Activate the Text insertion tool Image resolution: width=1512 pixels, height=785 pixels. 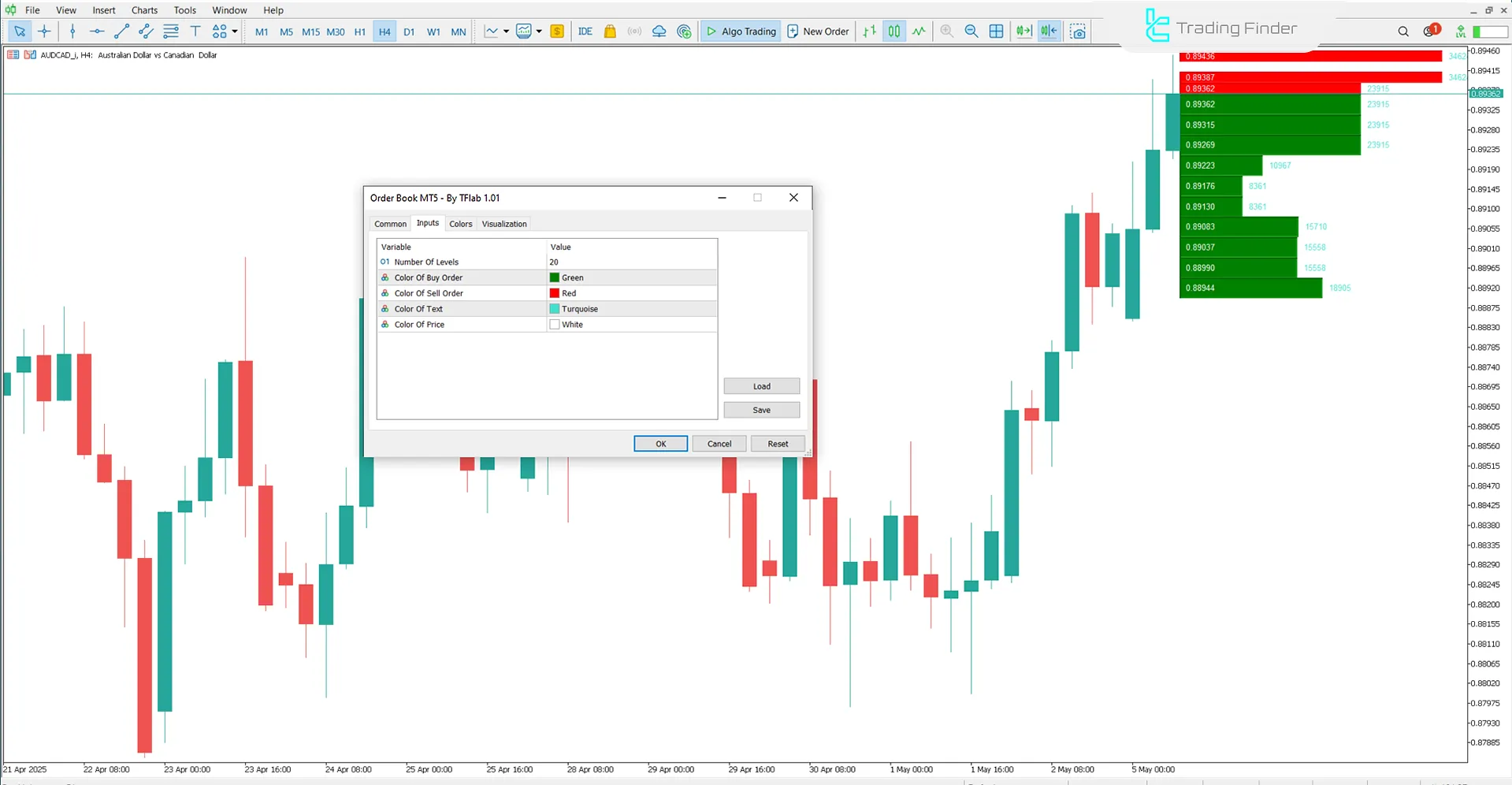click(x=195, y=32)
